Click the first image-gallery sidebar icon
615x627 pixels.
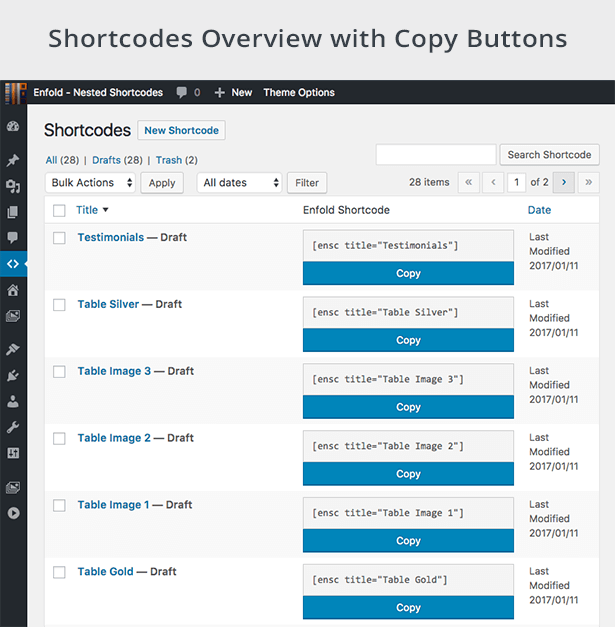pyautogui.click(x=13, y=316)
